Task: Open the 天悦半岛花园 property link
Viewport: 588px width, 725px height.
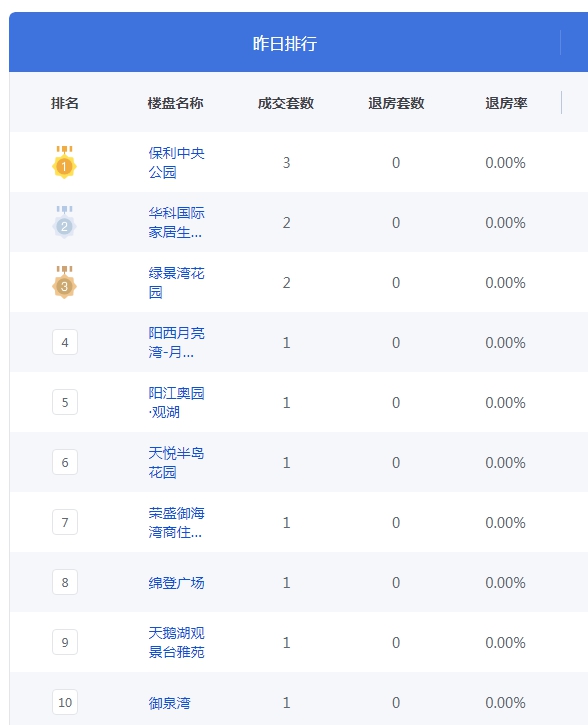Action: 176,462
